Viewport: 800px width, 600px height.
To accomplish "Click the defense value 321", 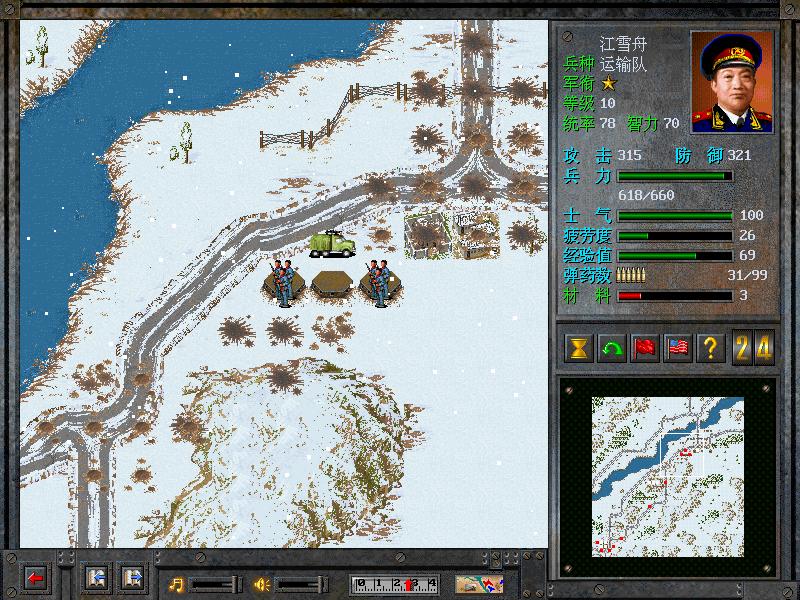I will coord(740,155).
